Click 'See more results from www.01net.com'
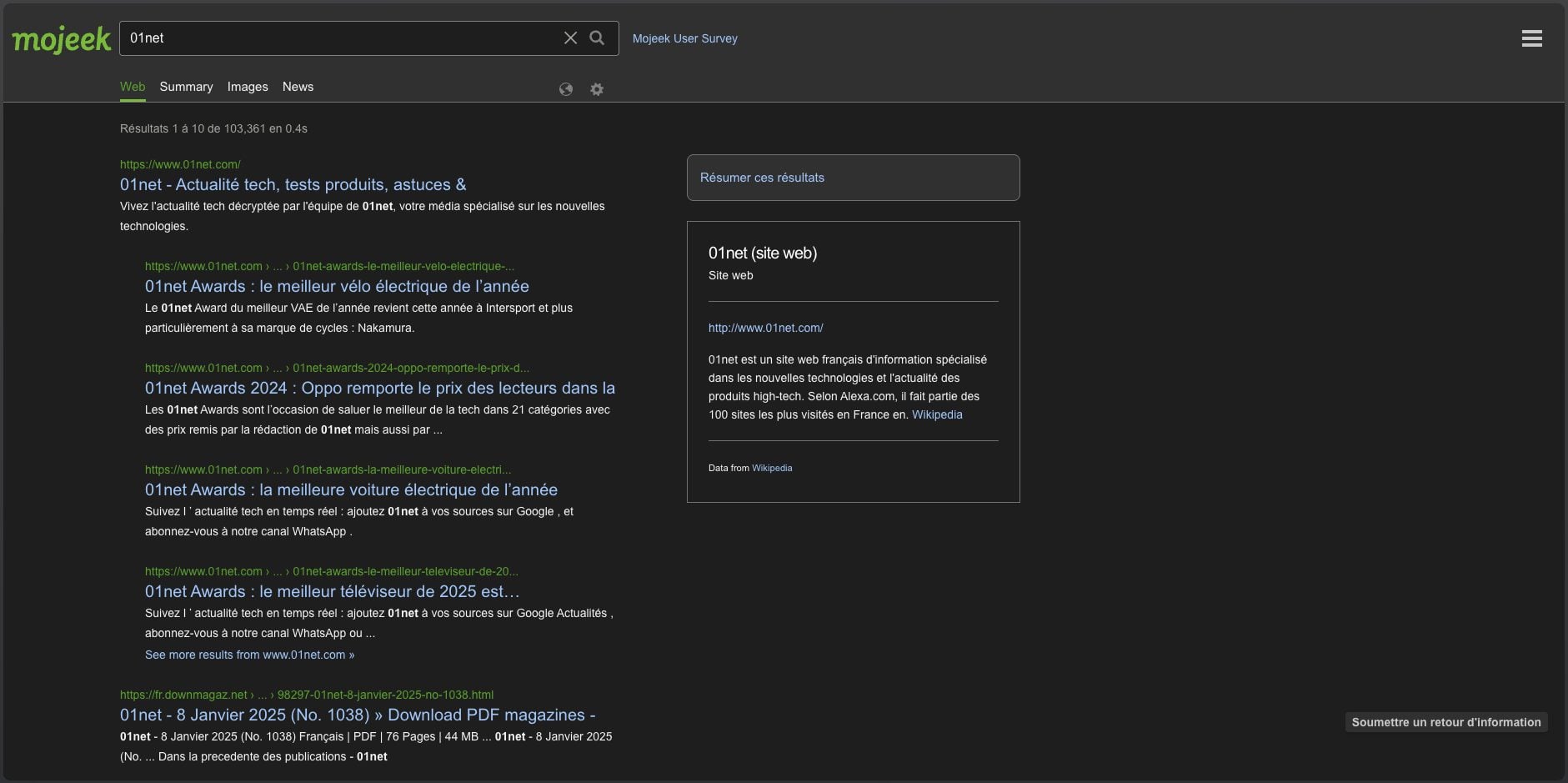 (250, 655)
